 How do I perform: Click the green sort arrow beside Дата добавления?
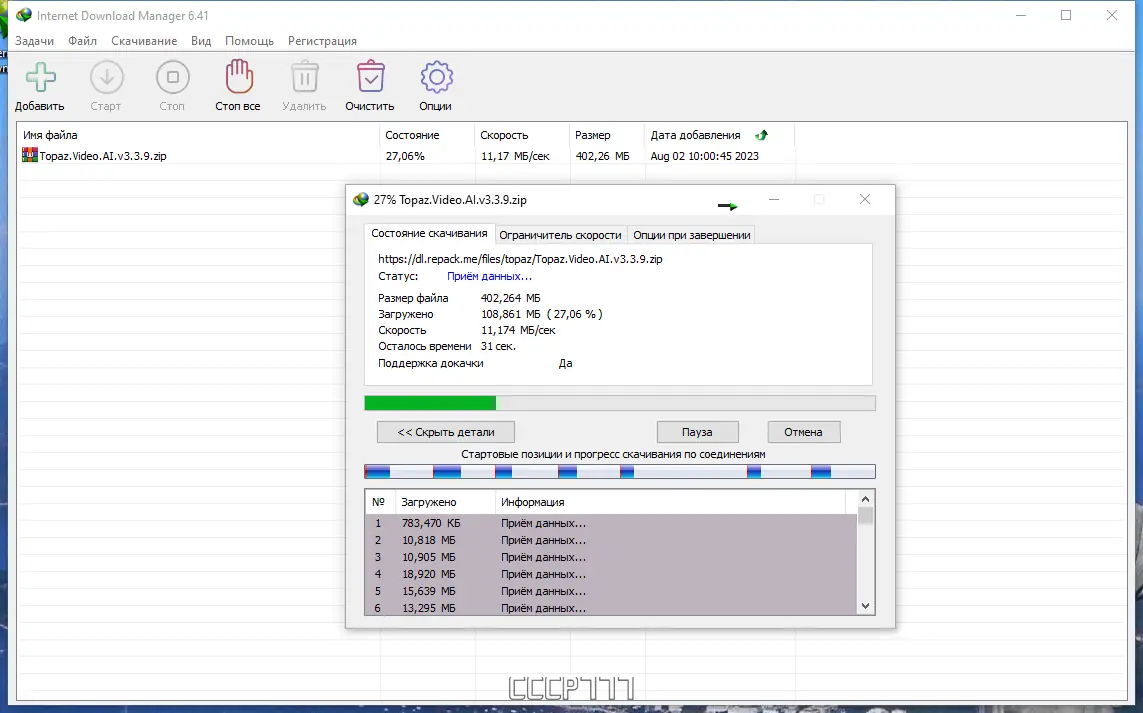(761, 135)
